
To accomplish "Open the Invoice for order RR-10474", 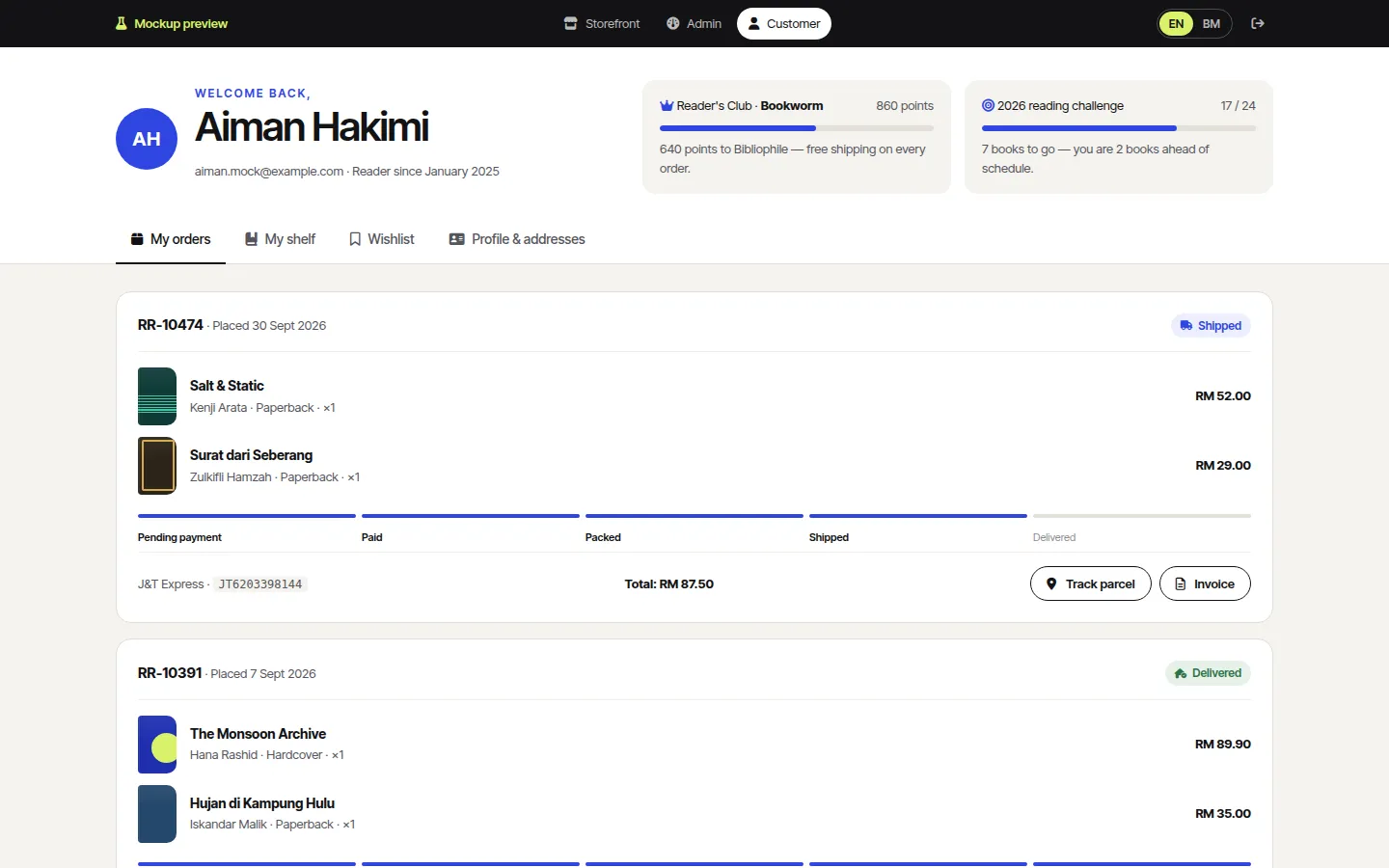I will 1205,583.
